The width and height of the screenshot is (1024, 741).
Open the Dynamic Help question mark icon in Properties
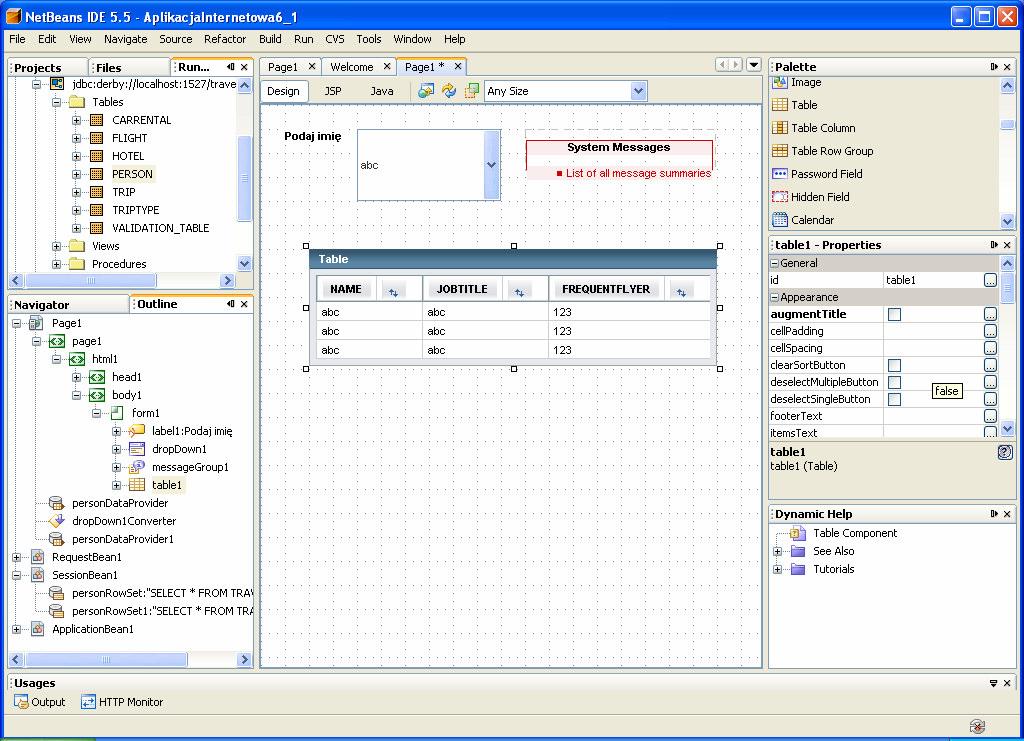[x=1005, y=452]
